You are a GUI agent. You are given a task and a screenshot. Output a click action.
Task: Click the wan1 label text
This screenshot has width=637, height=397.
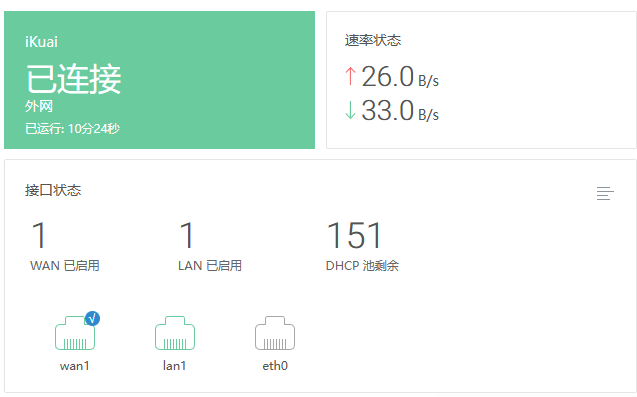pyautogui.click(x=74, y=366)
